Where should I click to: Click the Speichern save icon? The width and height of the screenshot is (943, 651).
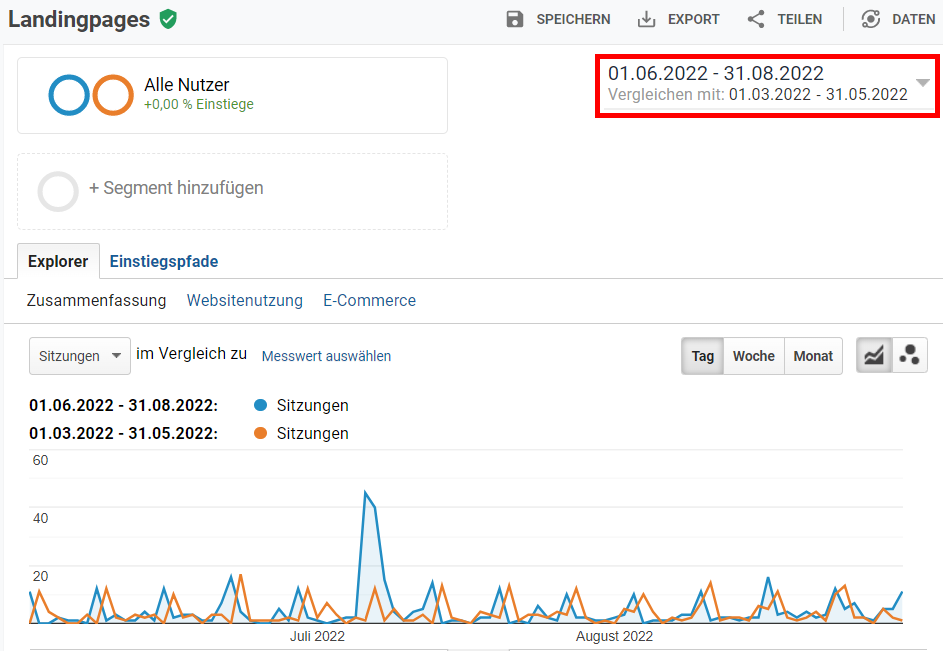[x=514, y=18]
